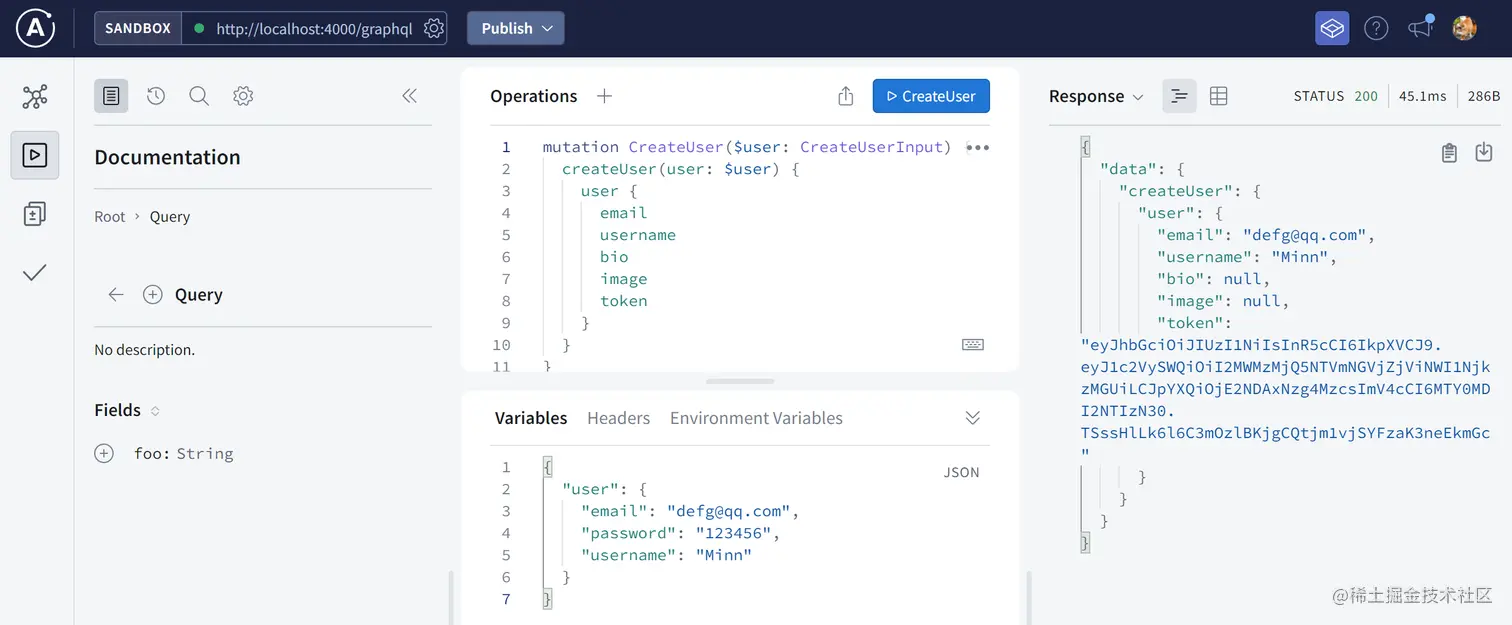Place cursor on the token field line
This screenshot has height=625, width=1512.
pos(623,301)
